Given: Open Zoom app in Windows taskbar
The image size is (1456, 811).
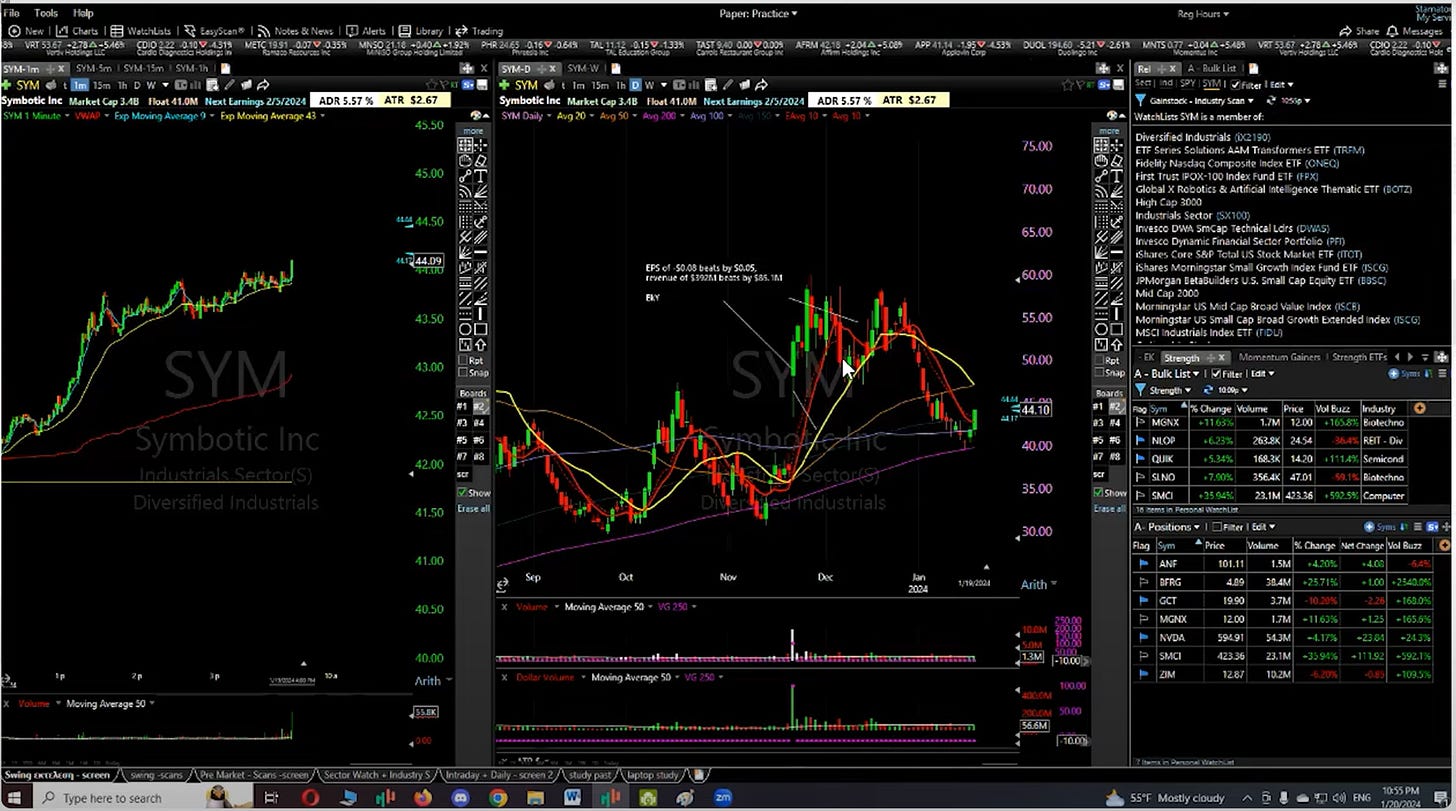Looking at the screenshot, I should coord(722,797).
